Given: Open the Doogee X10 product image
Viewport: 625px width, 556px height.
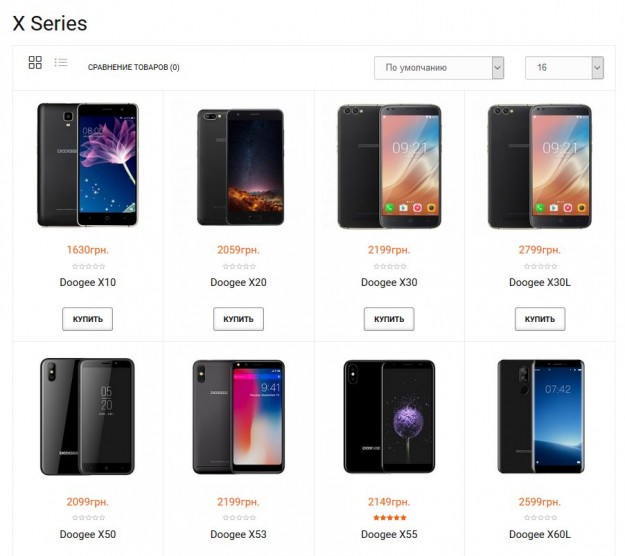Looking at the screenshot, I should click(x=88, y=165).
